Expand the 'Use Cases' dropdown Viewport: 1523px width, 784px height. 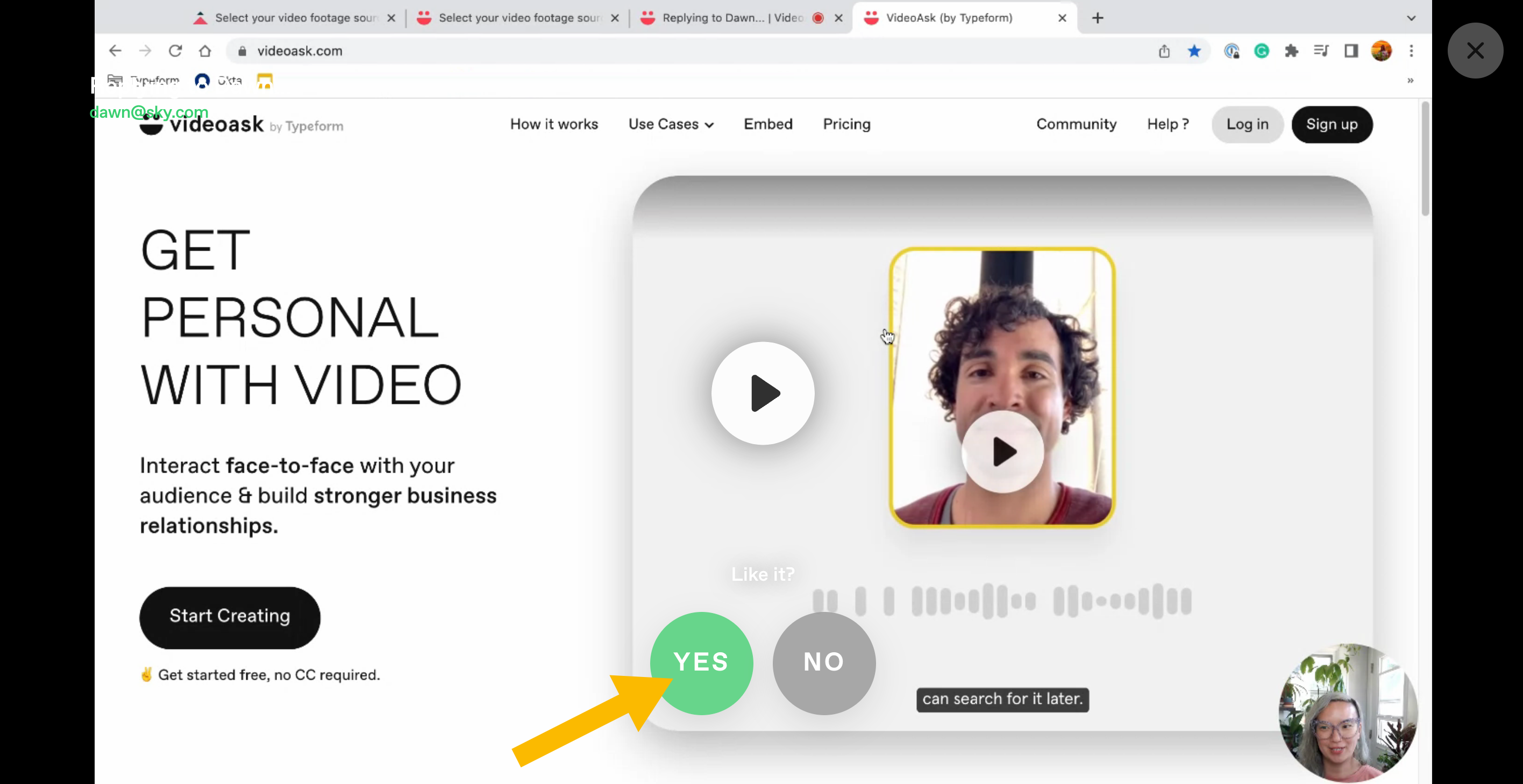(671, 124)
